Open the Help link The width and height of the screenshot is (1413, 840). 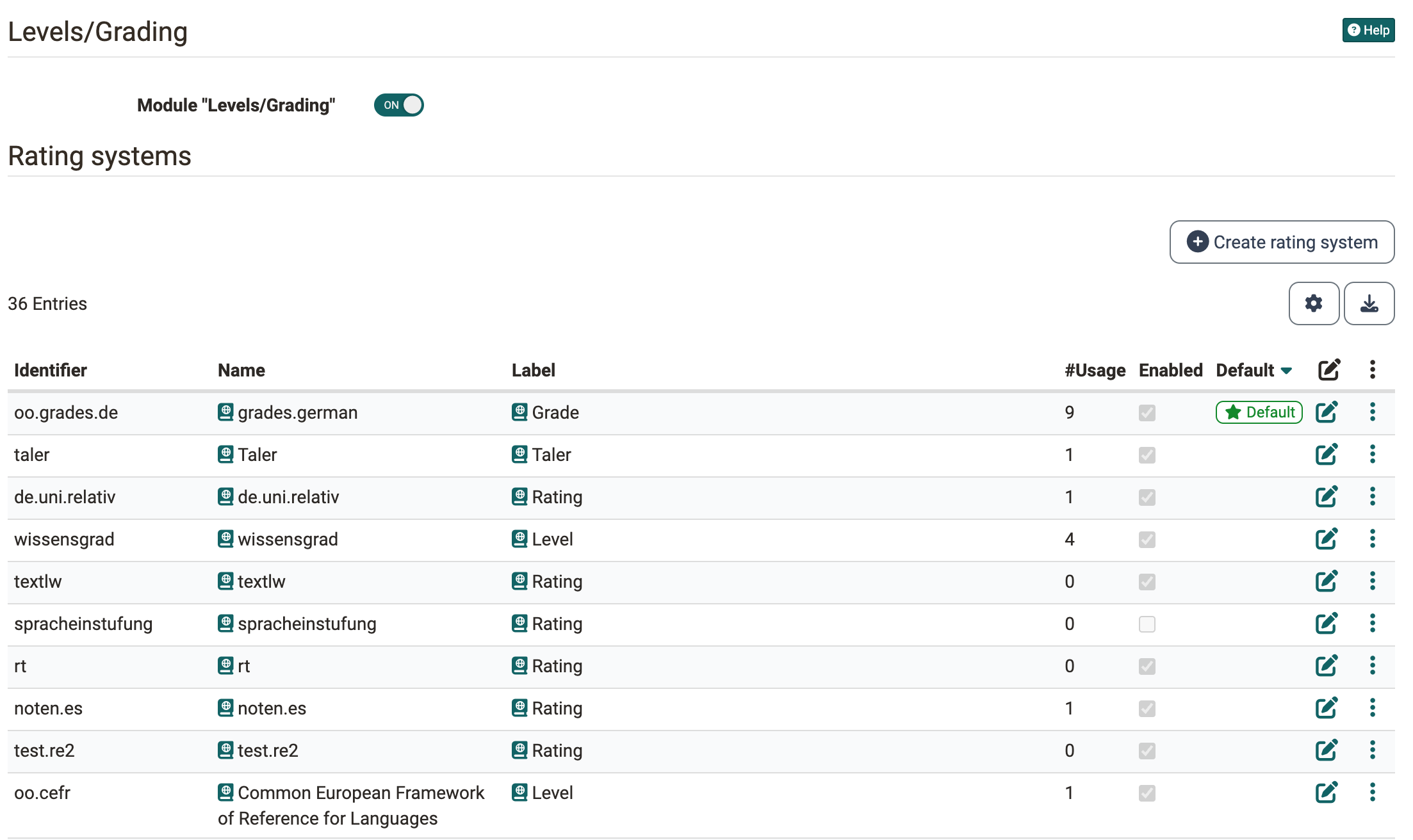(x=1368, y=30)
